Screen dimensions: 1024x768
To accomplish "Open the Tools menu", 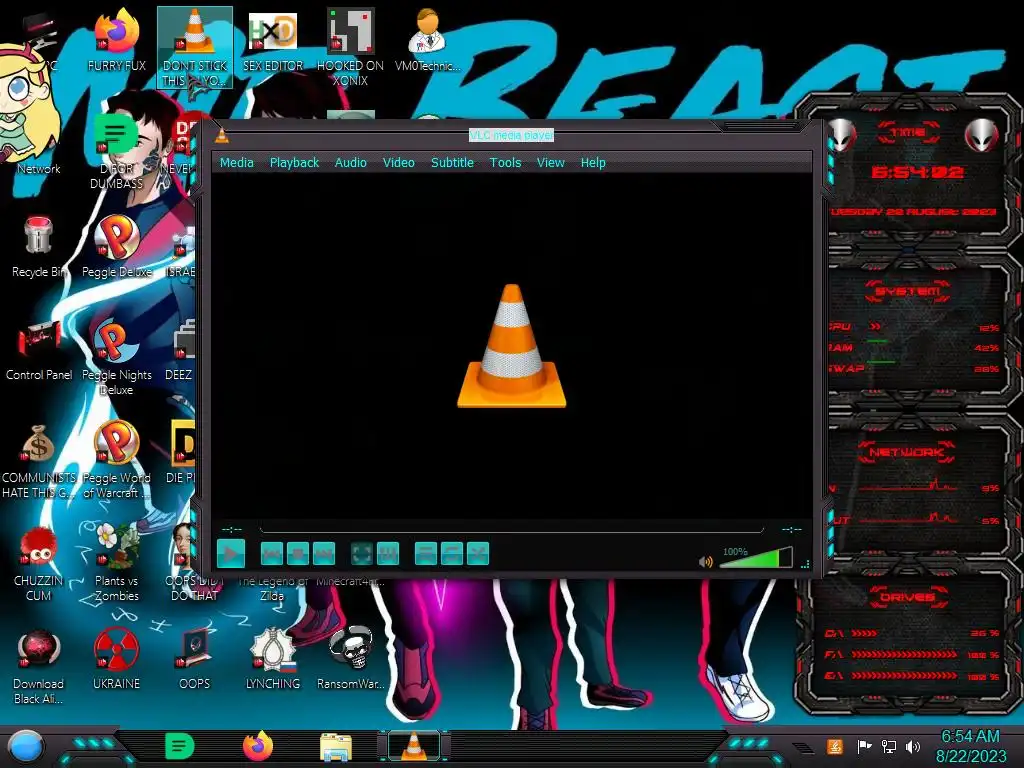I will point(505,163).
